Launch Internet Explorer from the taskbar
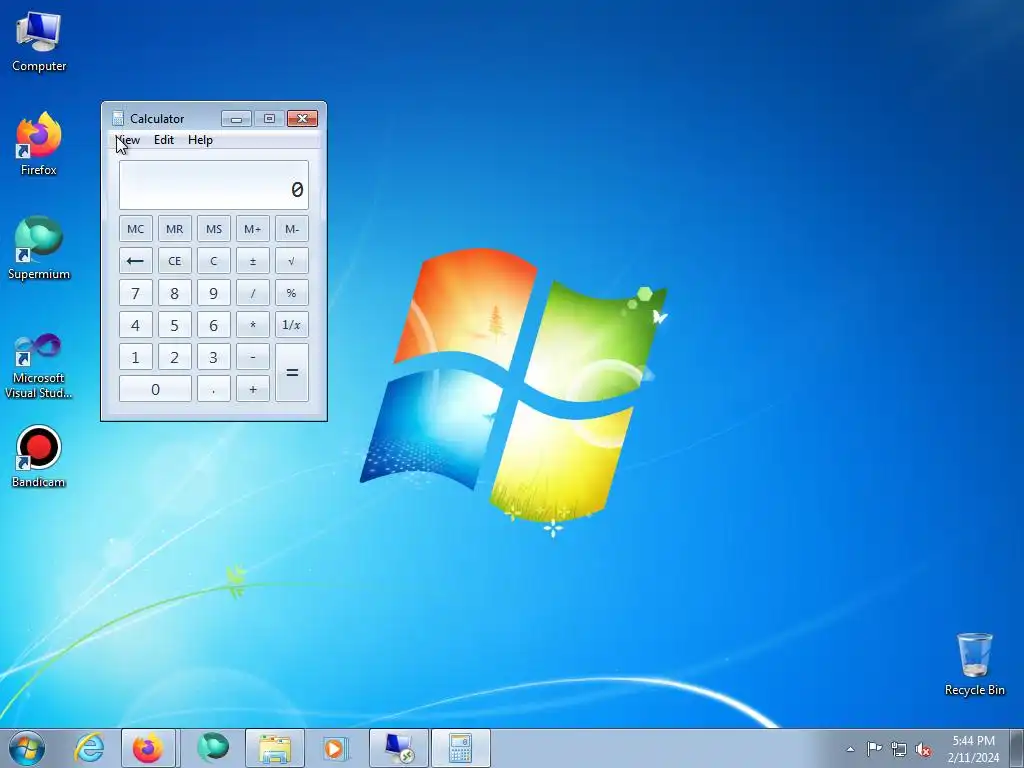The image size is (1024, 768). [x=89, y=748]
